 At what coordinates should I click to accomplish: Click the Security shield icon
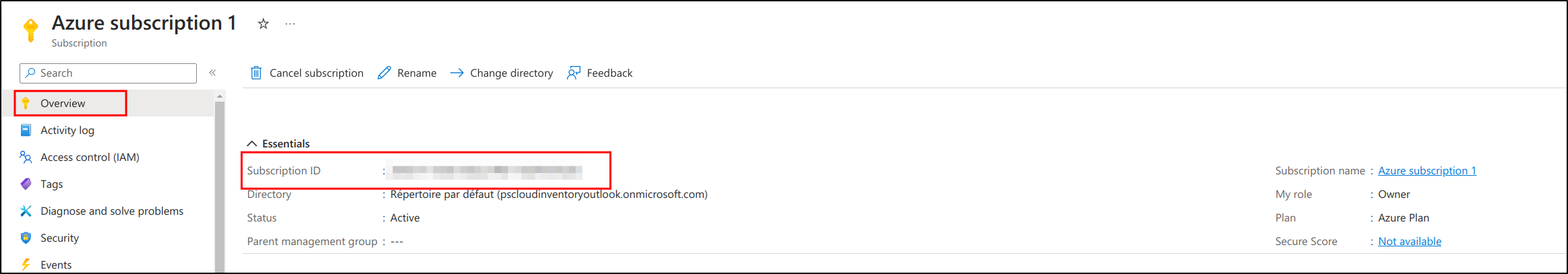point(26,238)
